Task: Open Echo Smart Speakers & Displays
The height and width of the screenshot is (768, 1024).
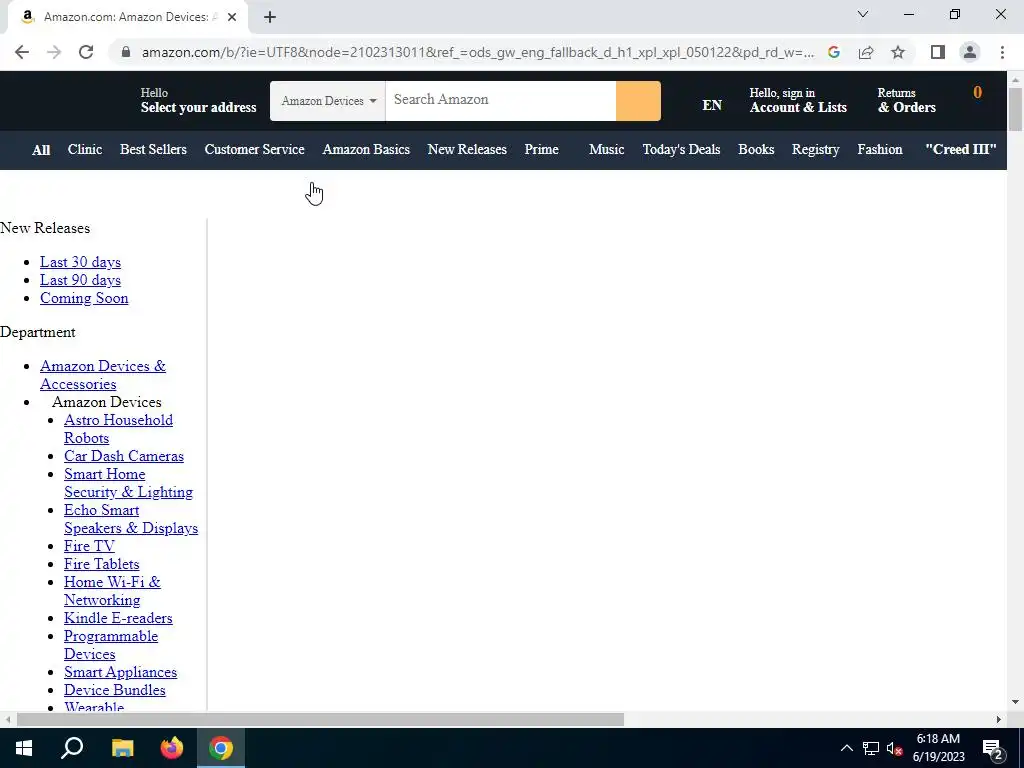Action: pyautogui.click(x=131, y=519)
